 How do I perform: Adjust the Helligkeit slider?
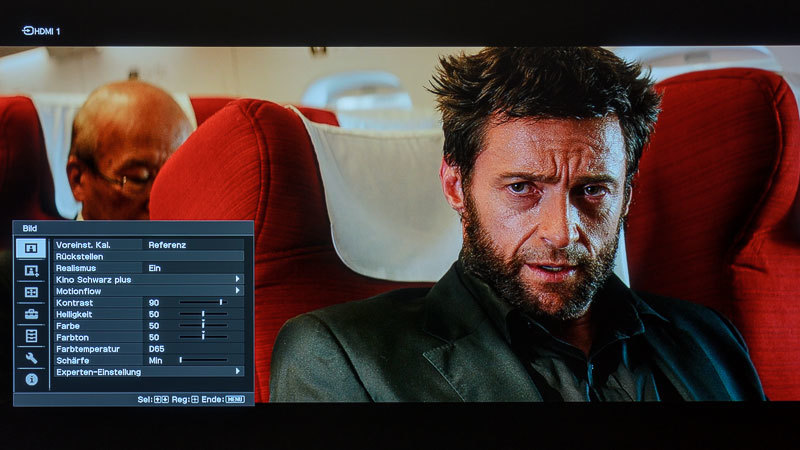click(203, 314)
